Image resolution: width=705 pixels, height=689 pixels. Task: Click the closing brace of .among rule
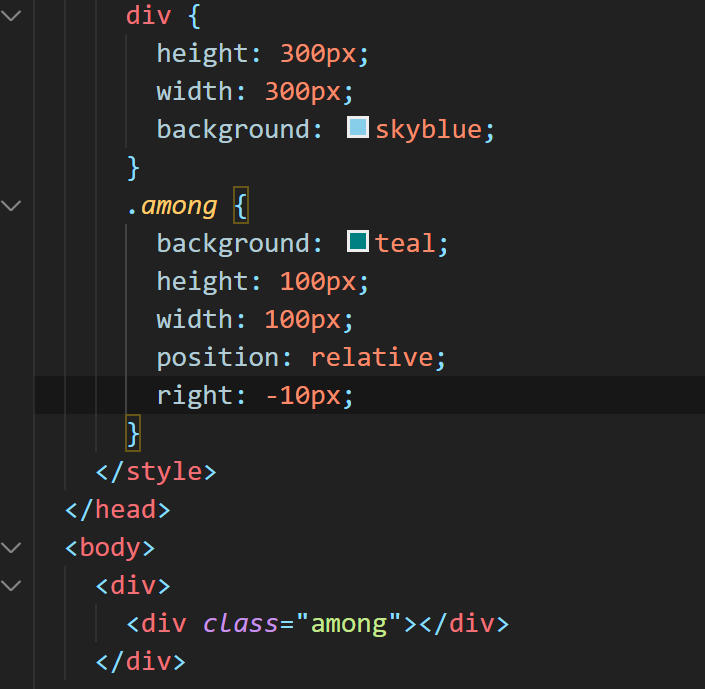[x=133, y=434]
